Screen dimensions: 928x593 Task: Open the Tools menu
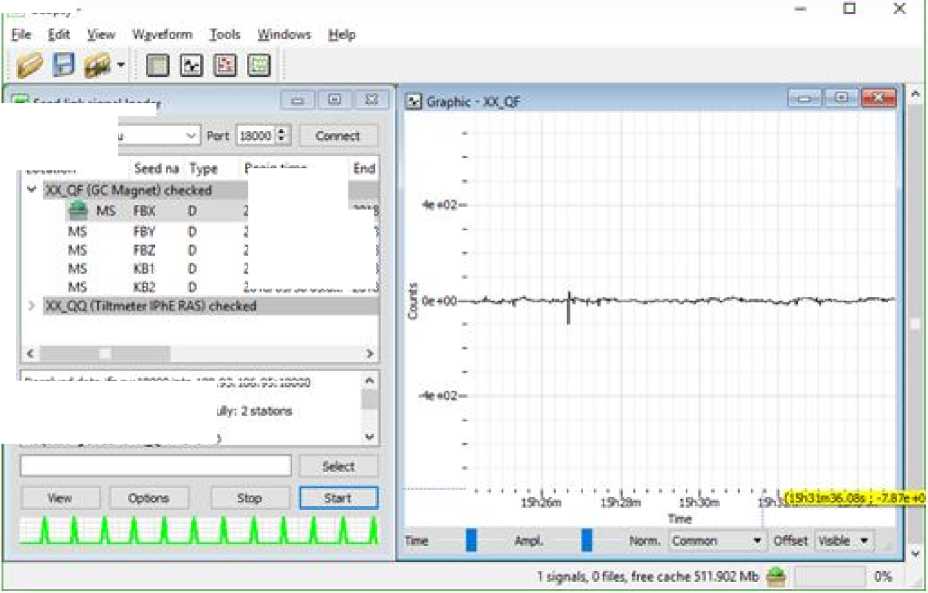(225, 34)
